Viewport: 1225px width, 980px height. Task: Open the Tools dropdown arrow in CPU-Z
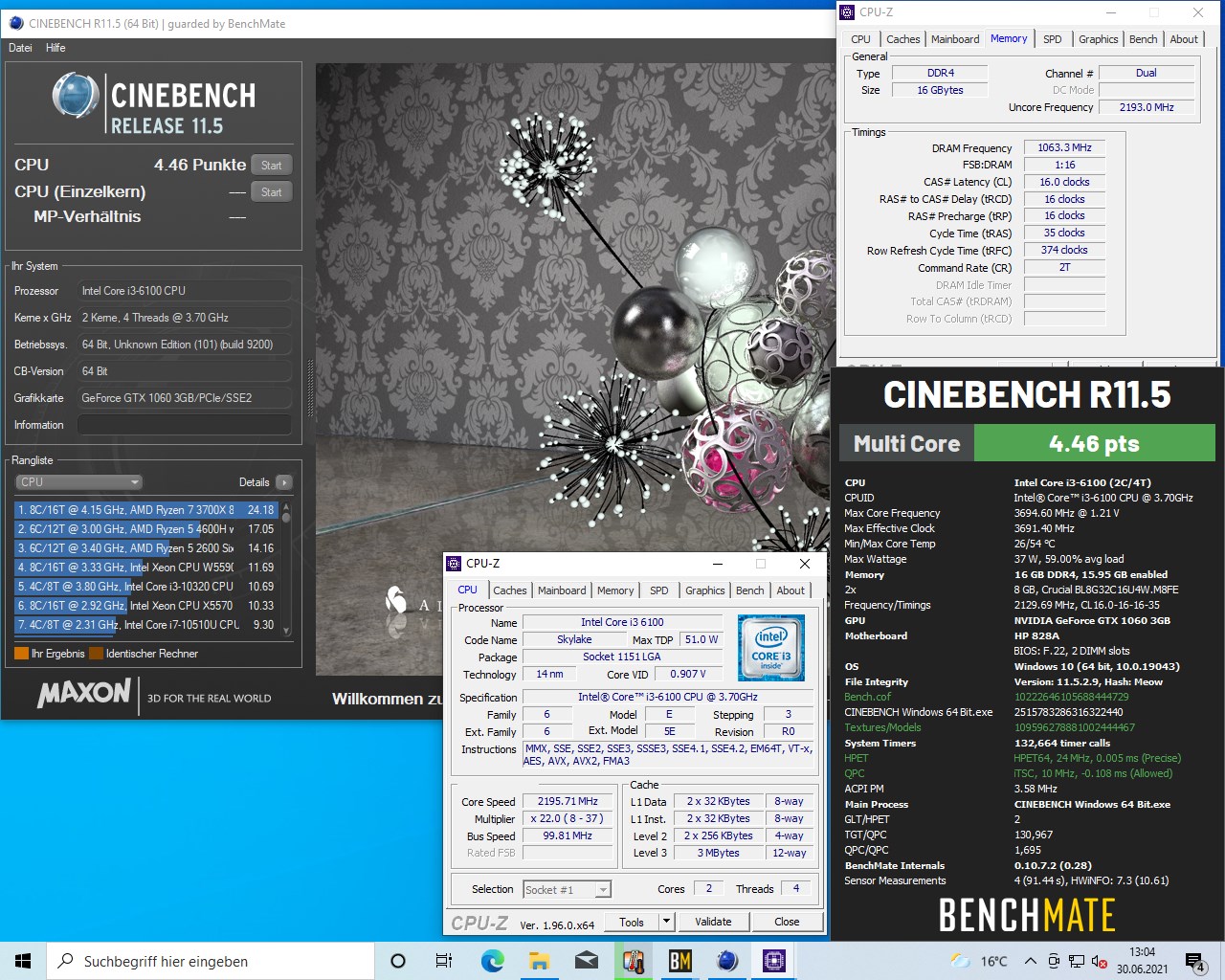667,922
